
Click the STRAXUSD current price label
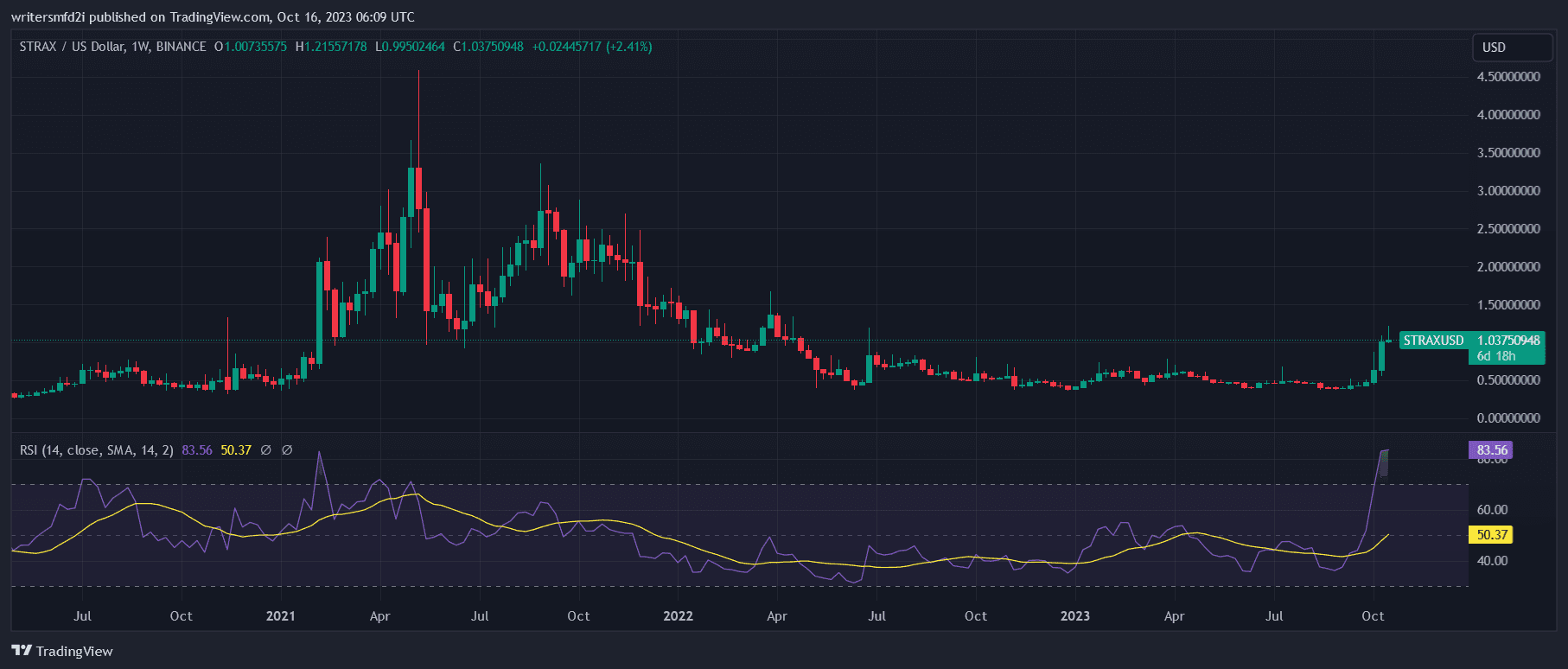click(1471, 341)
